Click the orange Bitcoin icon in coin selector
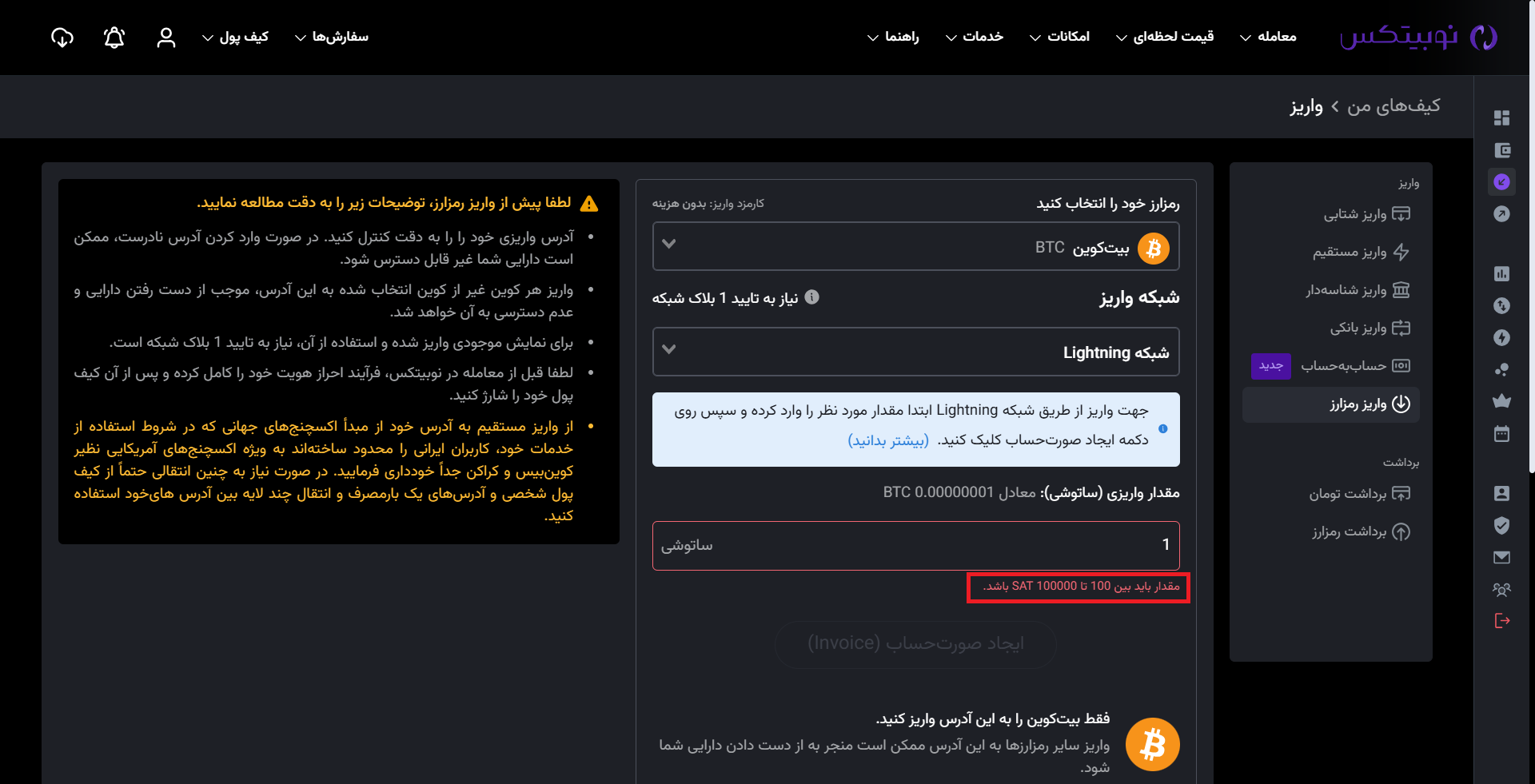 pos(1153,249)
